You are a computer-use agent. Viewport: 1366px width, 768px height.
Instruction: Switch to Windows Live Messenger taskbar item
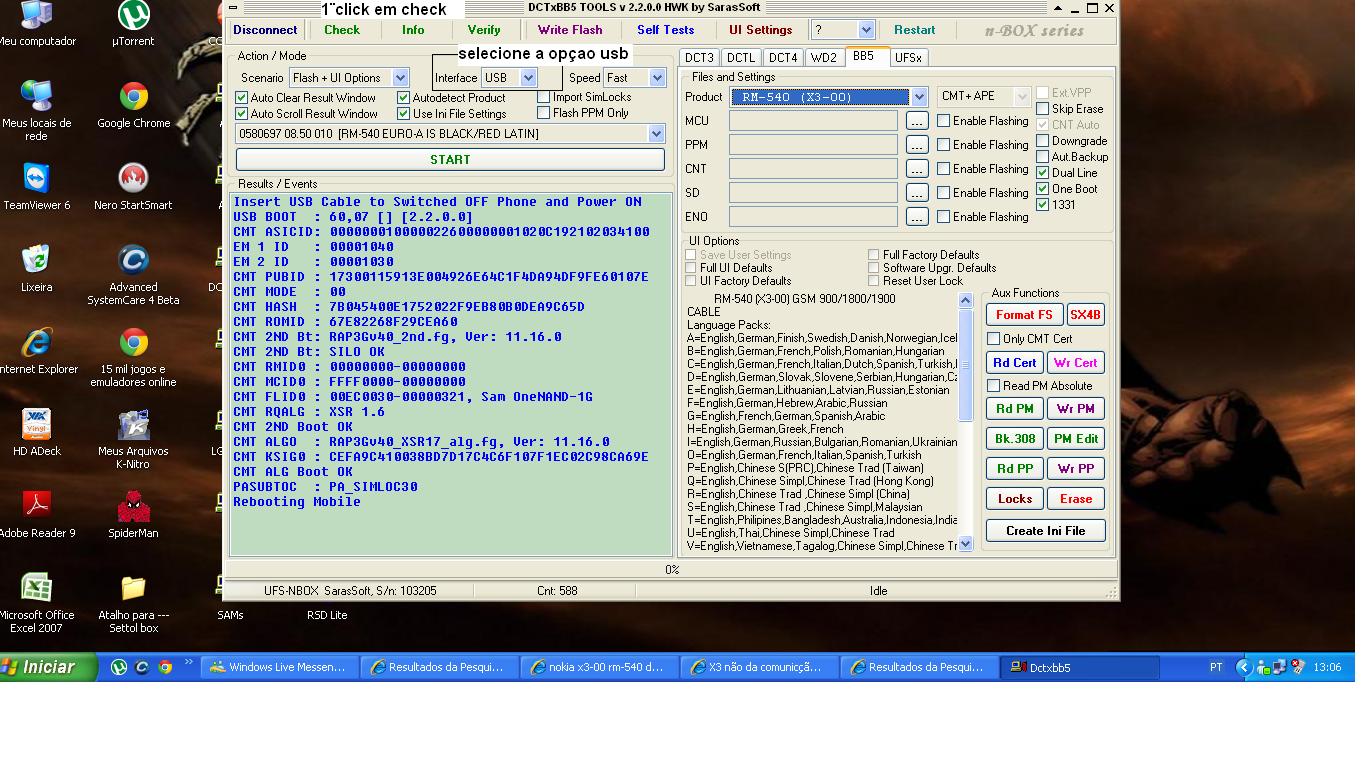pyautogui.click(x=279, y=667)
